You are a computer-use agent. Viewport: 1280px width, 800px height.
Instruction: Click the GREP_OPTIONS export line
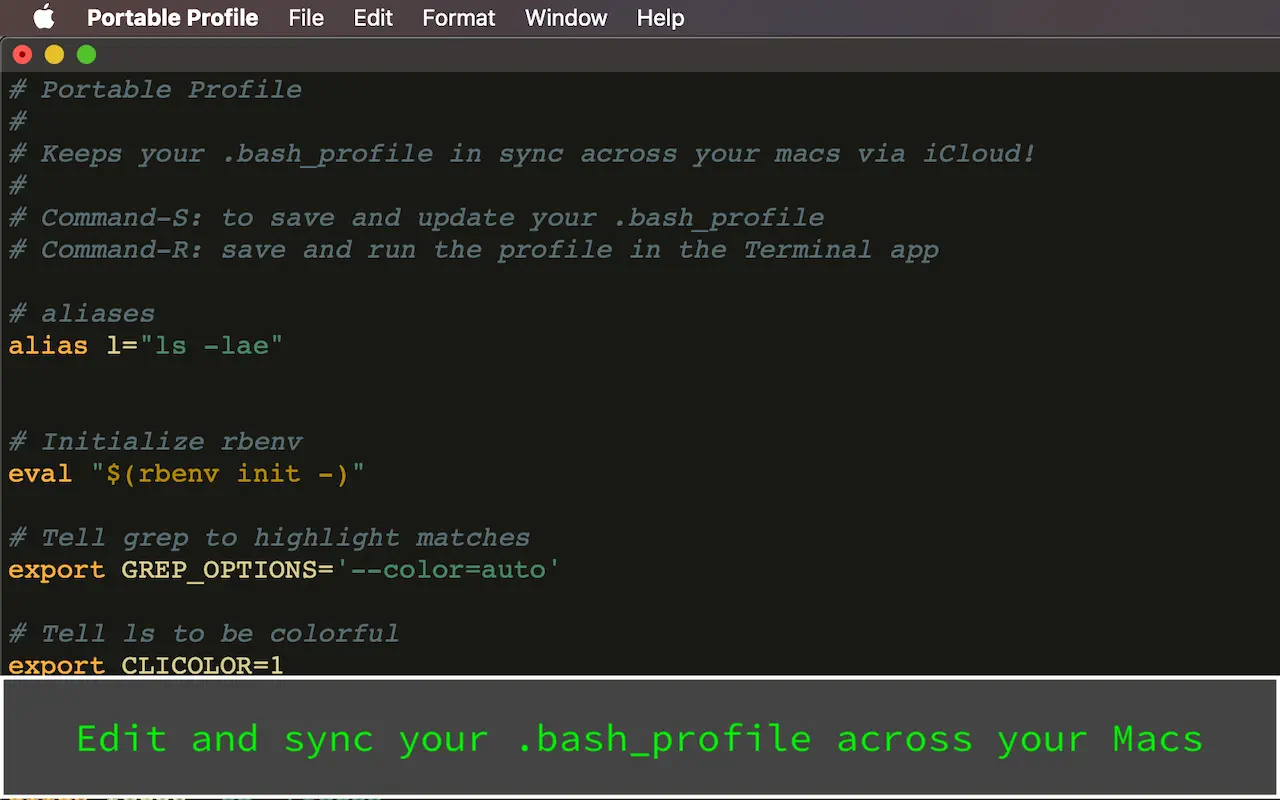tap(282, 569)
